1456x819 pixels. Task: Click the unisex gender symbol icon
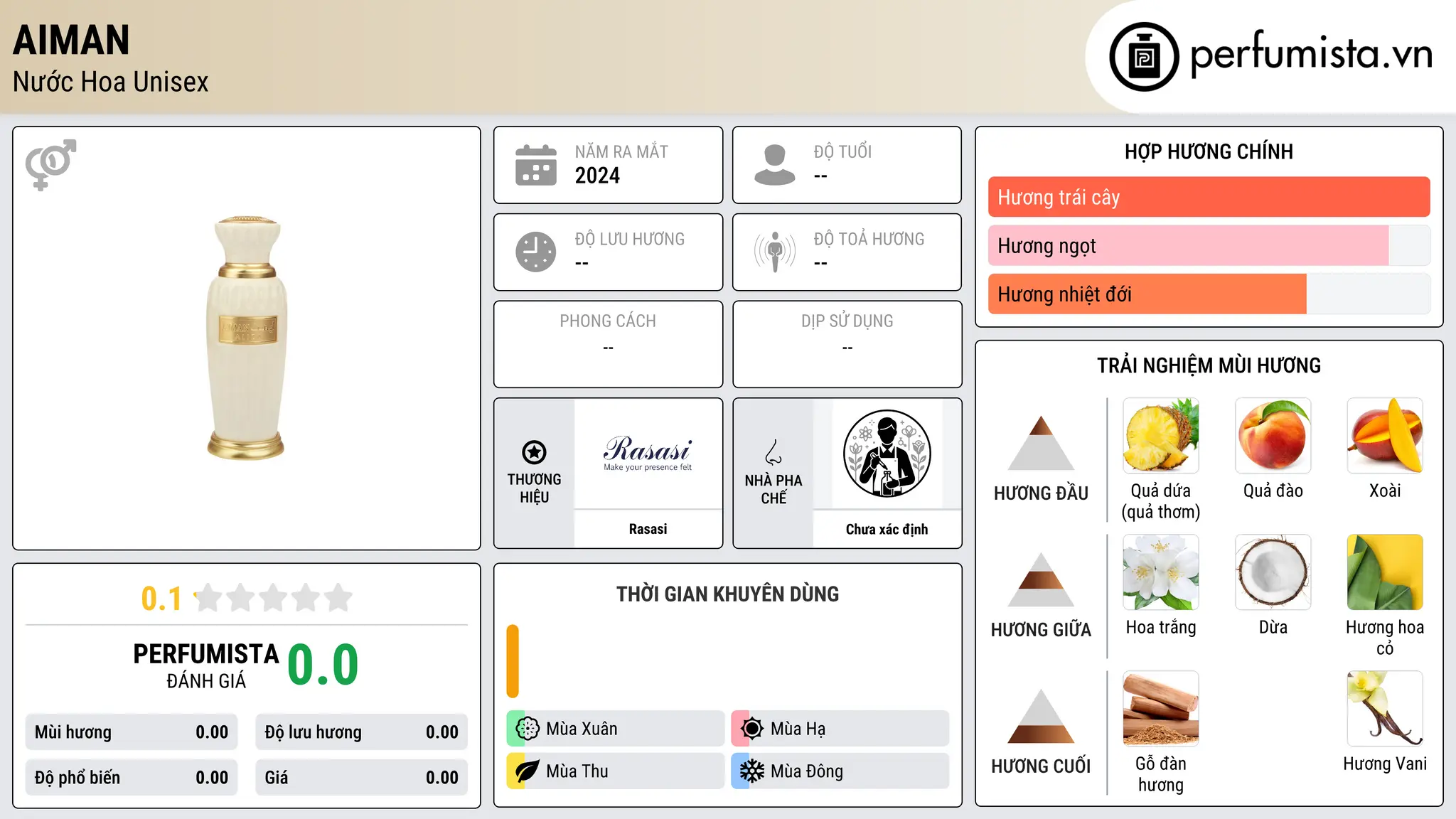[x=50, y=164]
